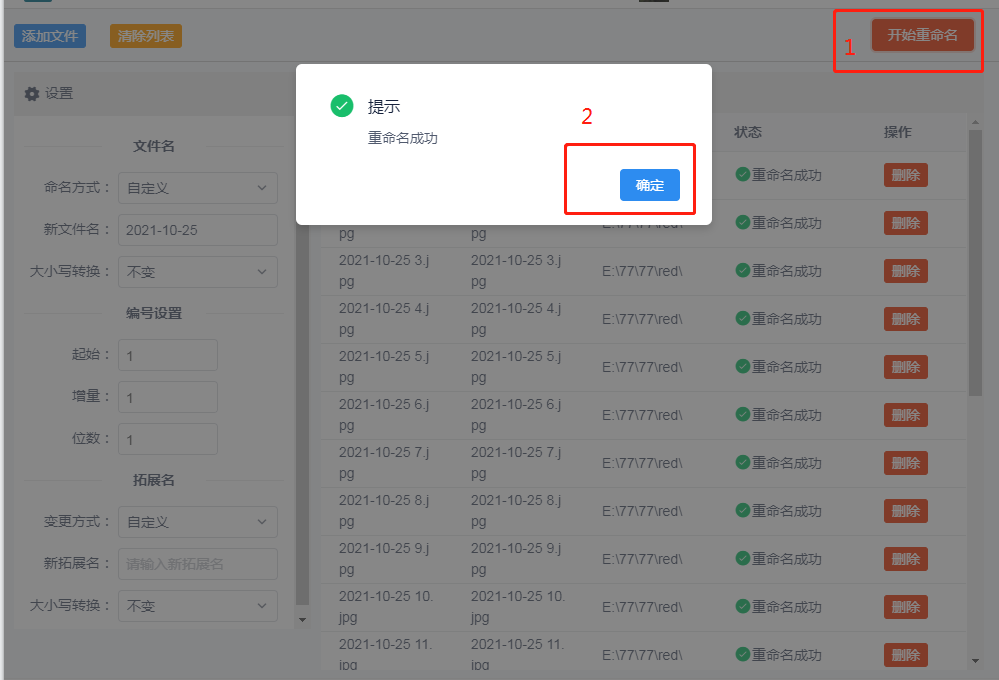Viewport: 999px width, 680px height.
Task: Click the 确定 button in the dialog
Action: tap(649, 185)
